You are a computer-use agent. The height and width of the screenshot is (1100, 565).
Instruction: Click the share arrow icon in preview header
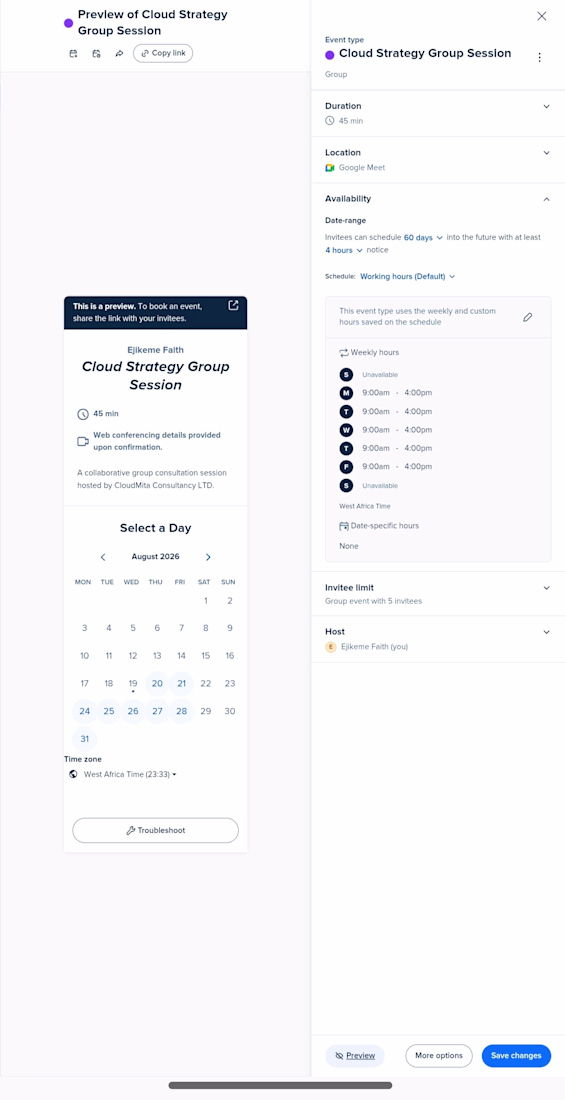tap(119, 53)
